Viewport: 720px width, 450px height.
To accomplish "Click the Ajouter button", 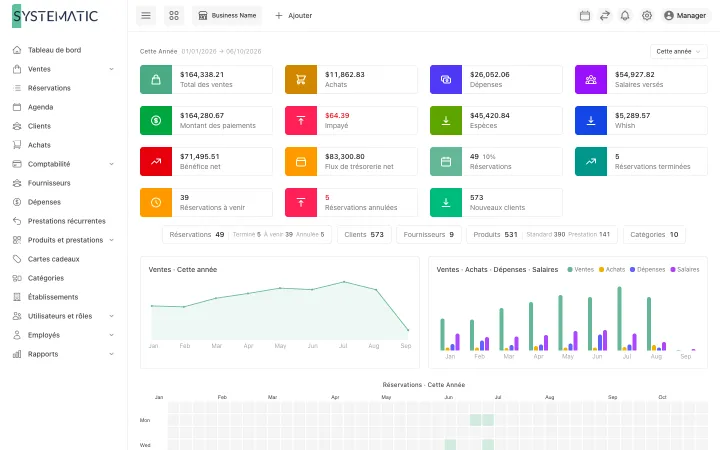I will (x=293, y=16).
